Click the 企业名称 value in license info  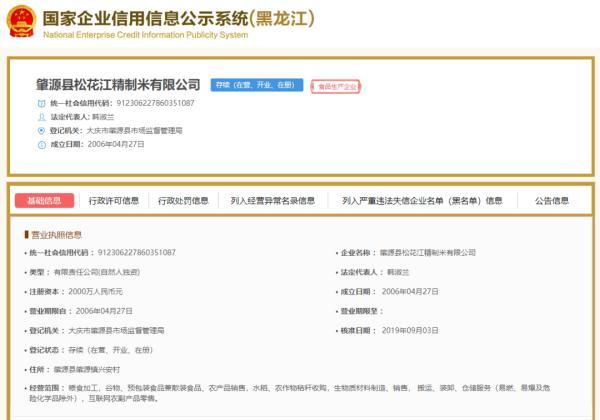[428, 252]
